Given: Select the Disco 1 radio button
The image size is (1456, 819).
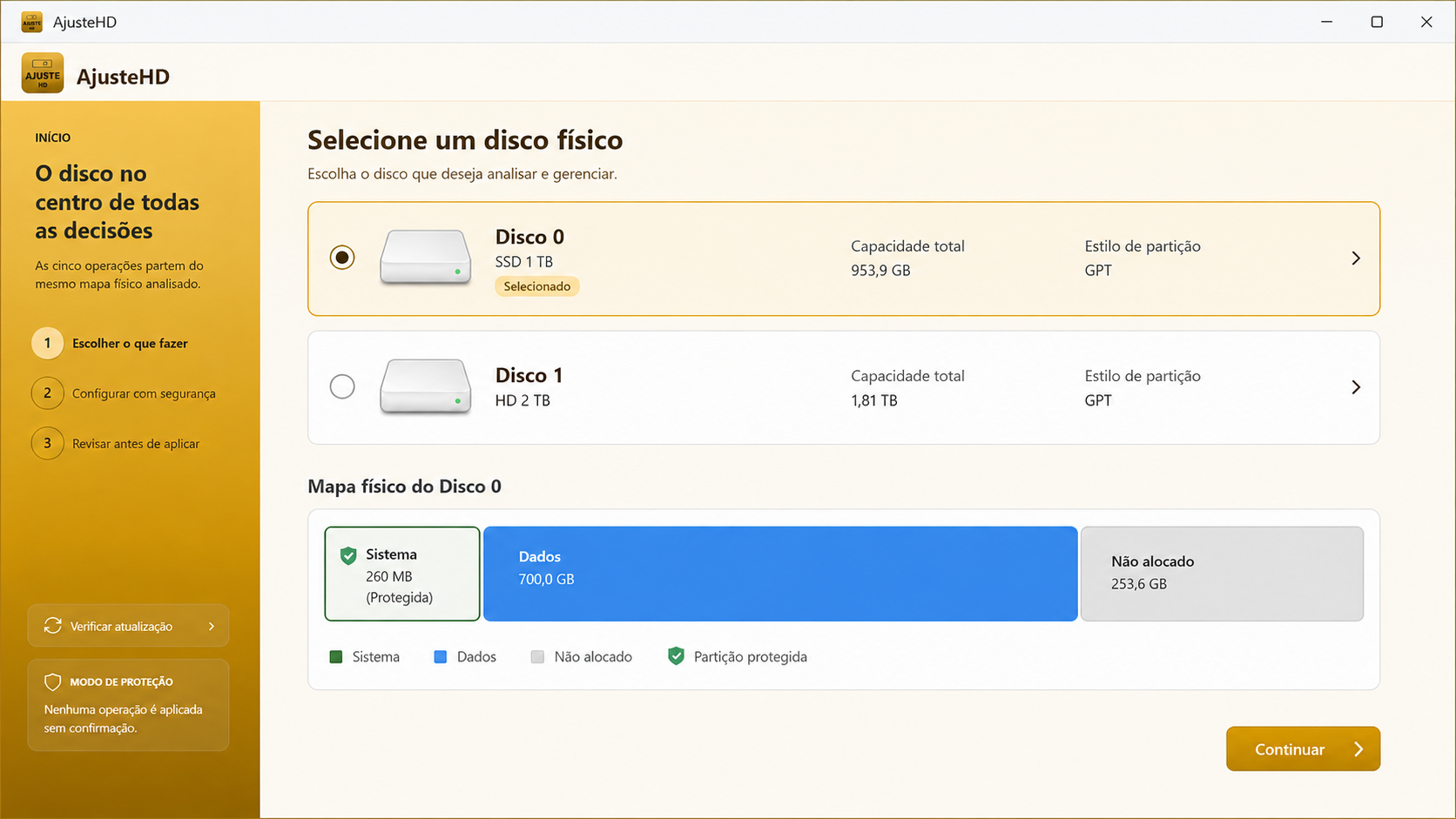Looking at the screenshot, I should pyautogui.click(x=342, y=386).
